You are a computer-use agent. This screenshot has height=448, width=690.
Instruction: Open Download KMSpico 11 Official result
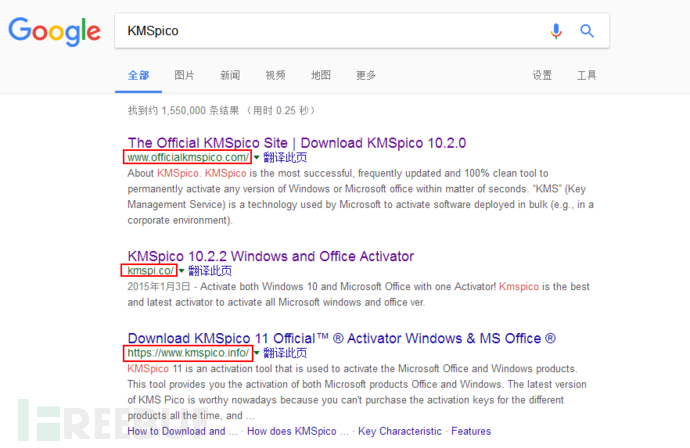341,338
